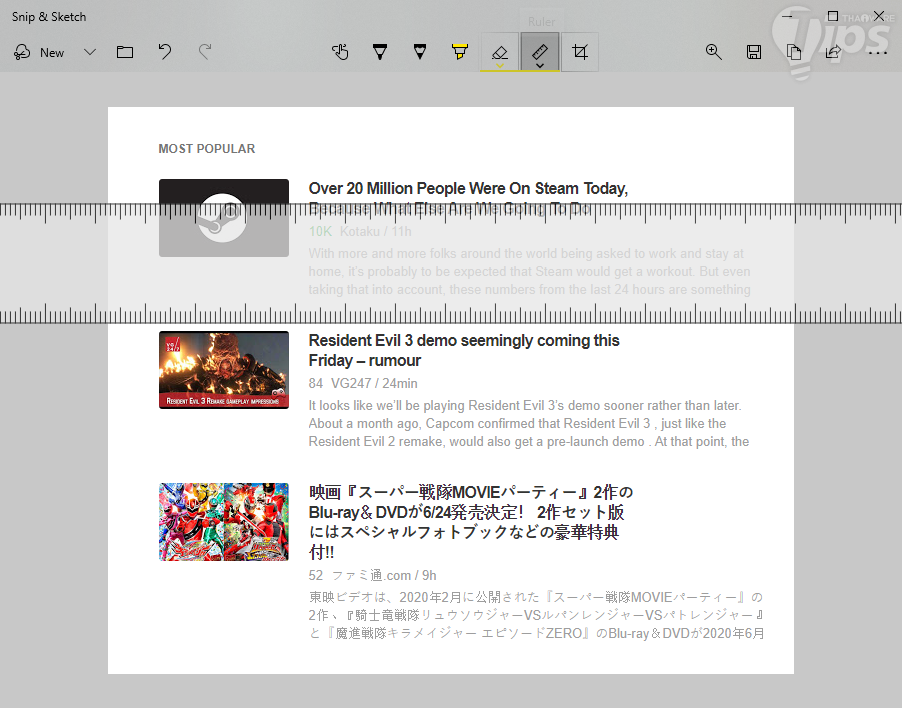Image resolution: width=902 pixels, height=708 pixels.
Task: Click 'Kotaku / 11h' source text
Action: pyautogui.click(x=376, y=231)
